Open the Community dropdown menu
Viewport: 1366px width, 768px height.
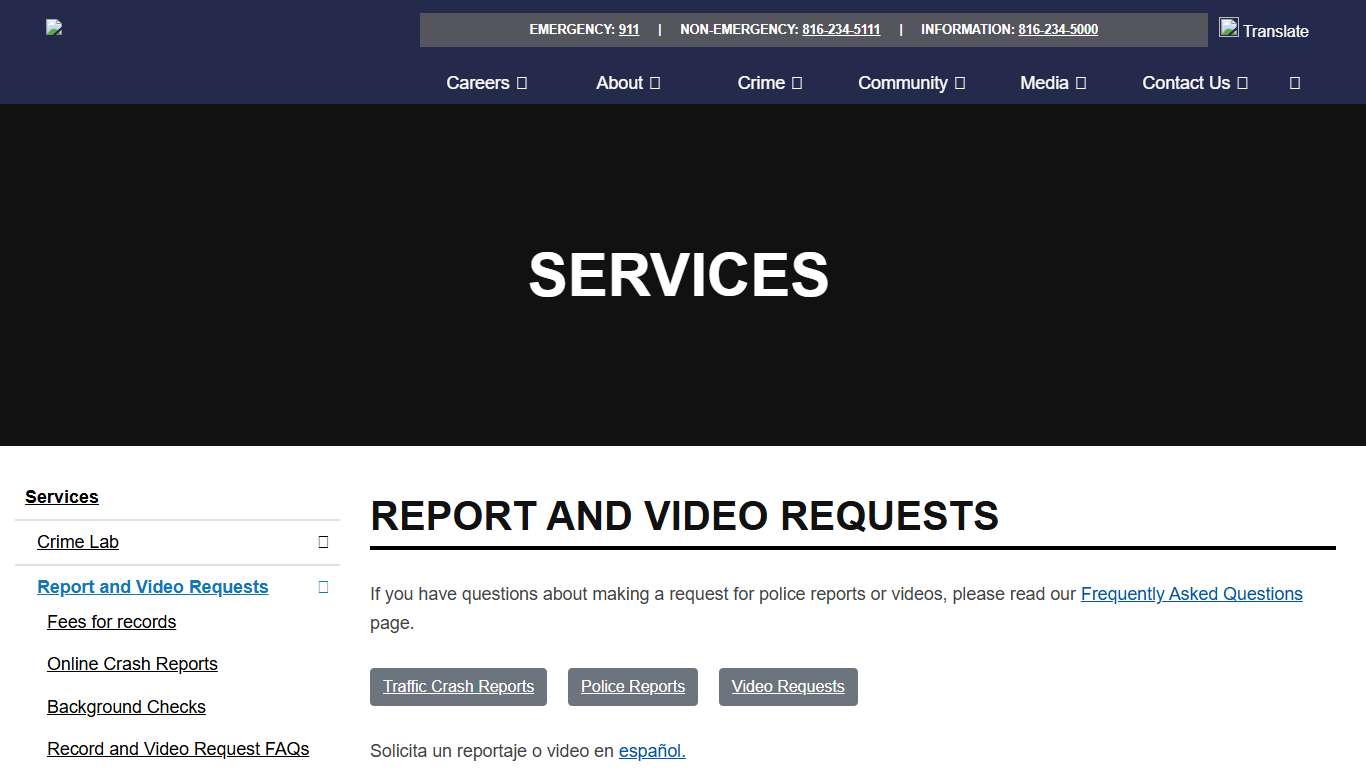coord(910,83)
